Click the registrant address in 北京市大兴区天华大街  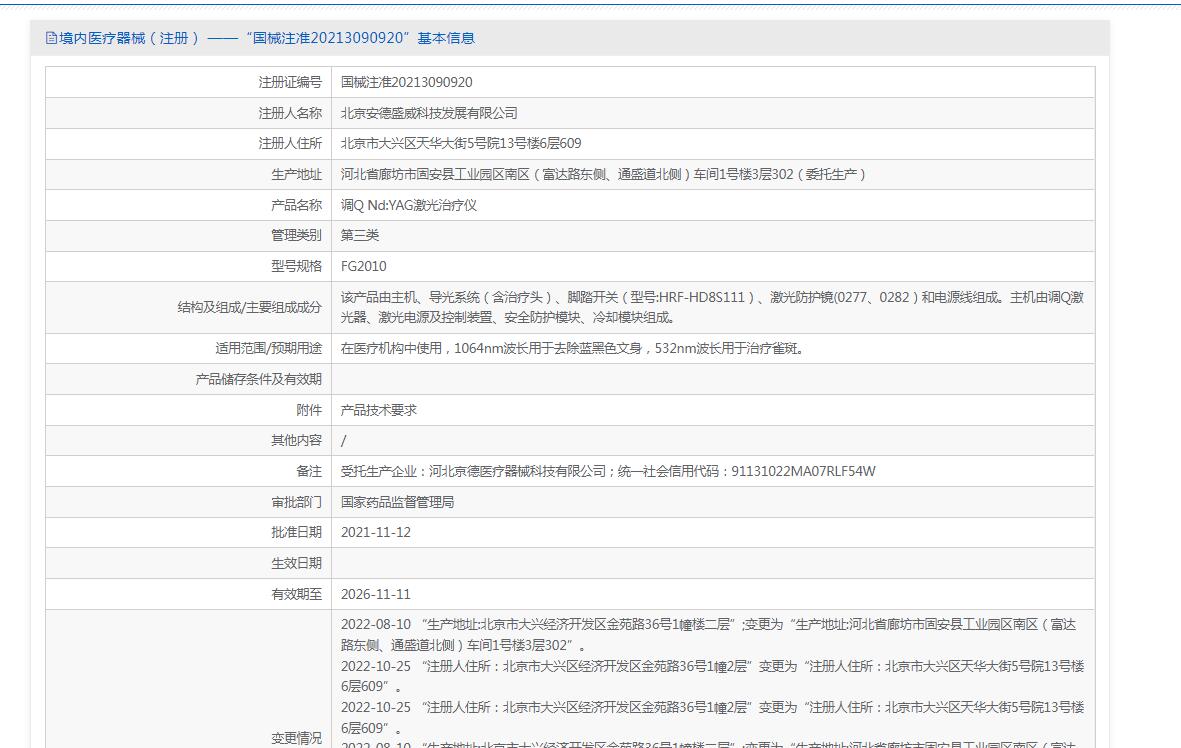(x=461, y=144)
